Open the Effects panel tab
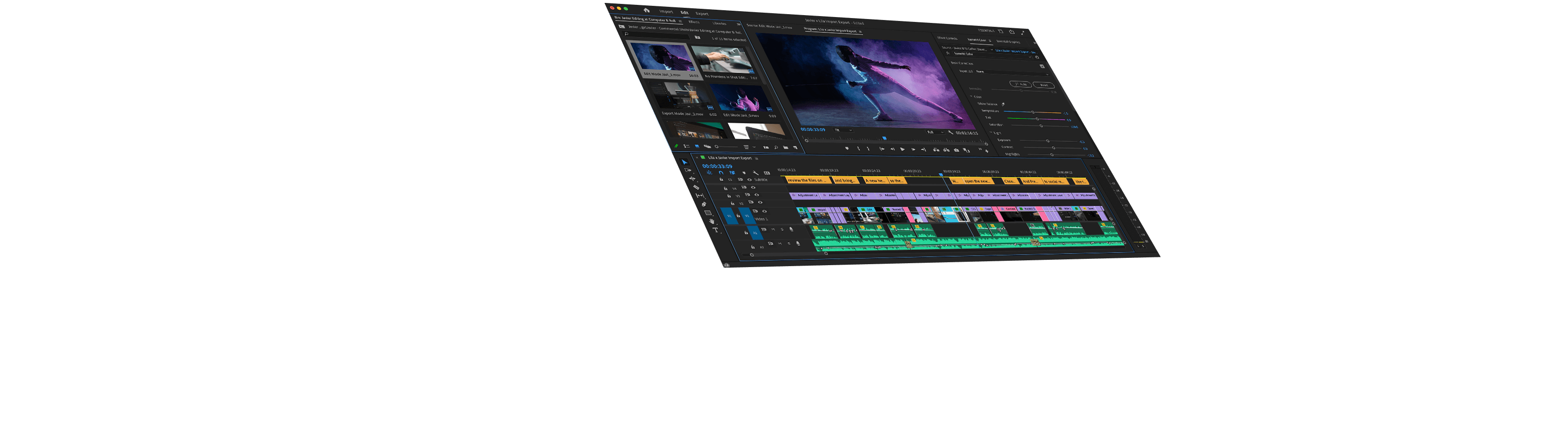Image resolution: width=1568 pixels, height=446 pixels. click(694, 22)
